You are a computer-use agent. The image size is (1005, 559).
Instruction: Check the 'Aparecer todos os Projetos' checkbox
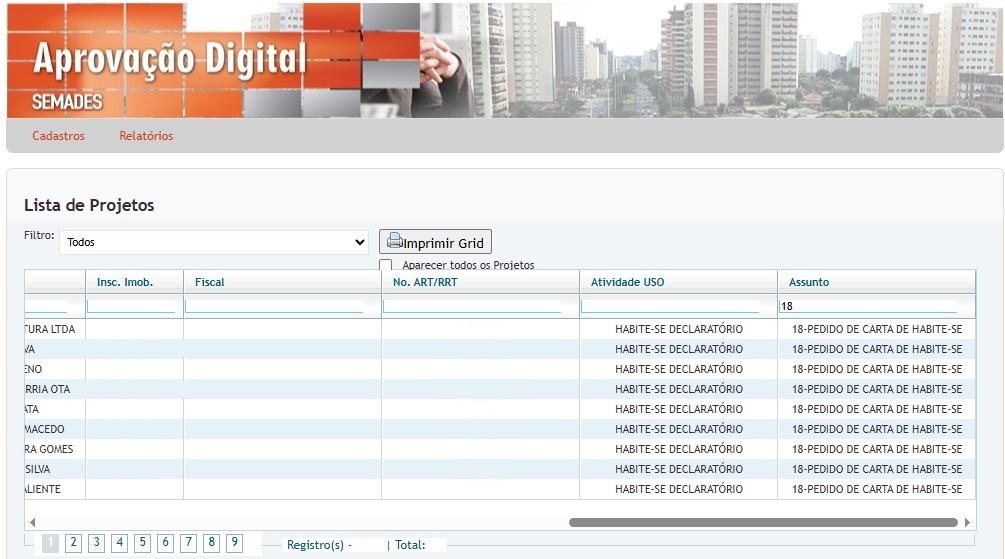click(x=386, y=266)
